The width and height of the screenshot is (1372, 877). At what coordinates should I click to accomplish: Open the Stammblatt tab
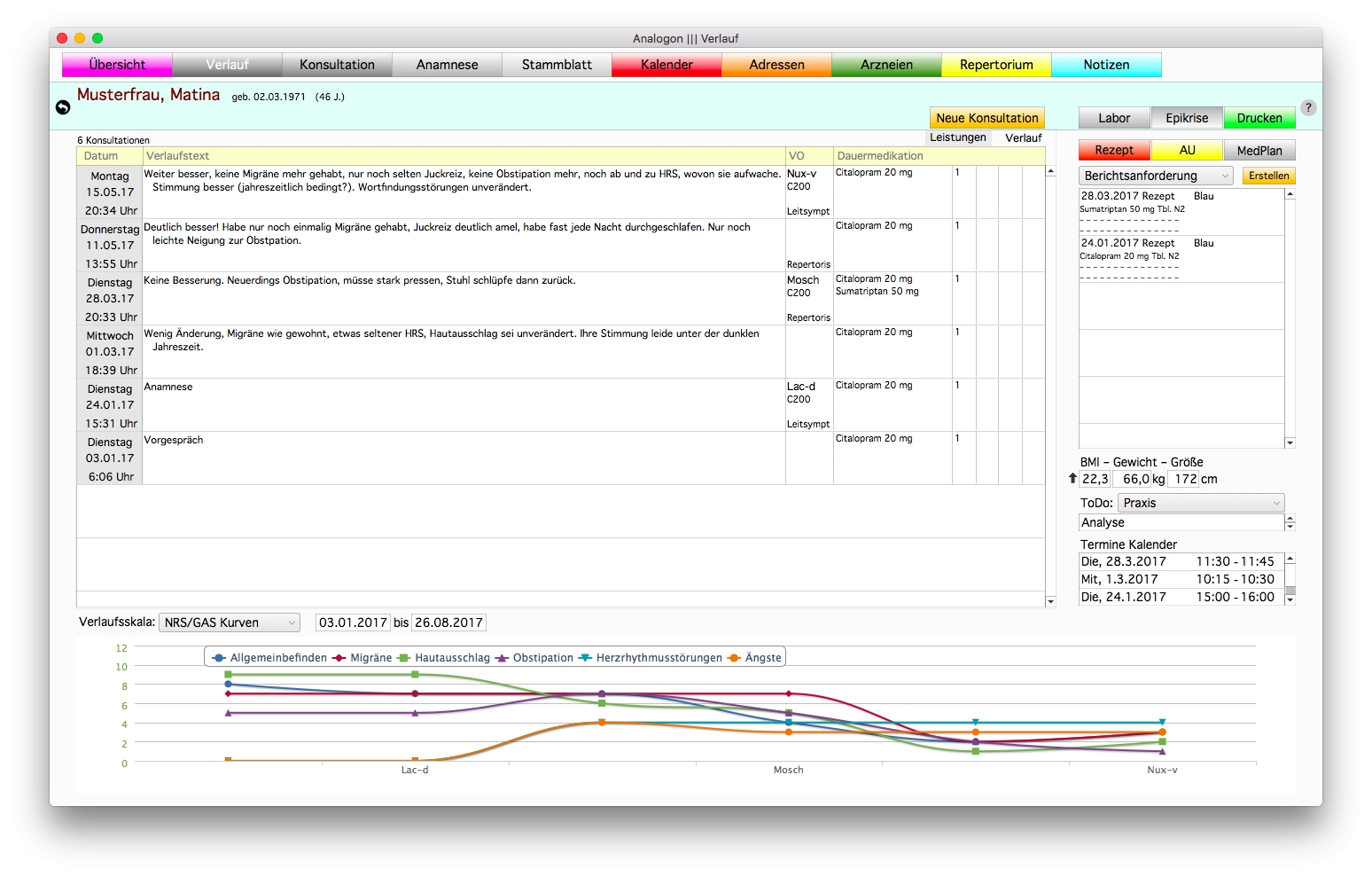[x=557, y=65]
